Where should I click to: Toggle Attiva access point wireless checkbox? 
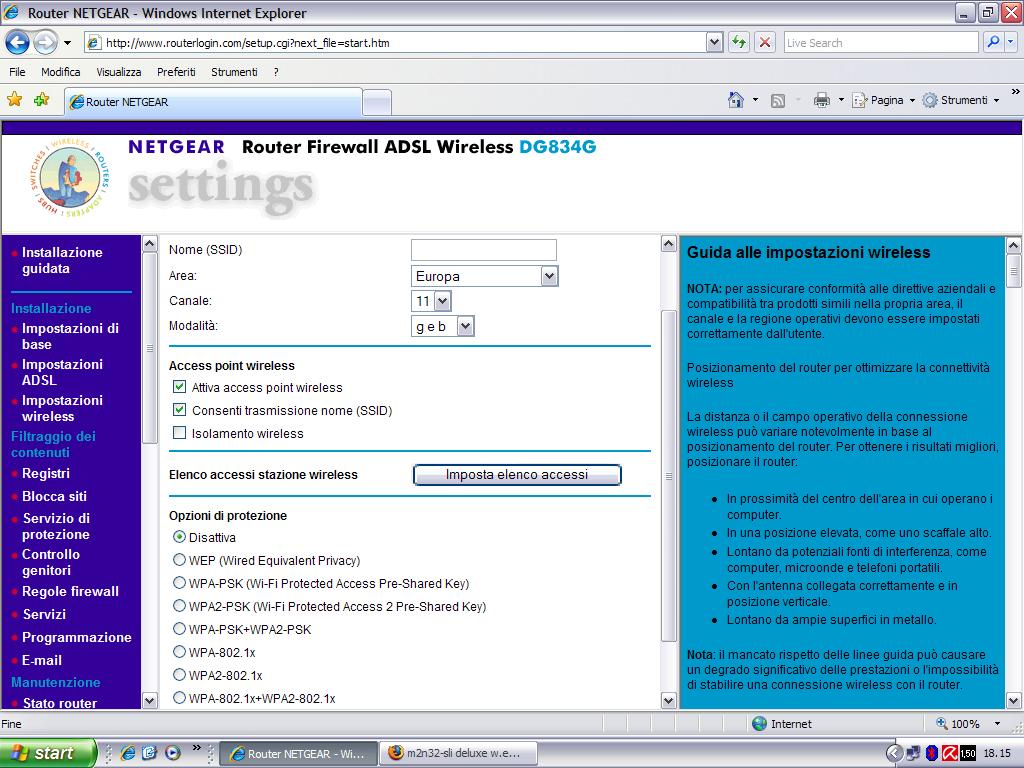(179, 387)
